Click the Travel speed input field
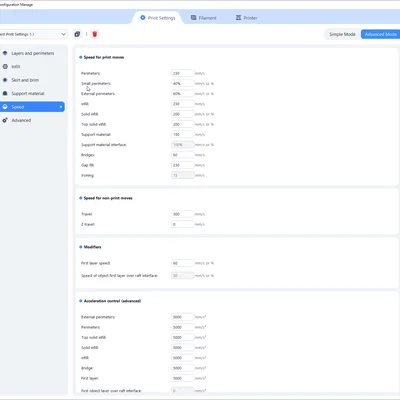 tap(182, 214)
